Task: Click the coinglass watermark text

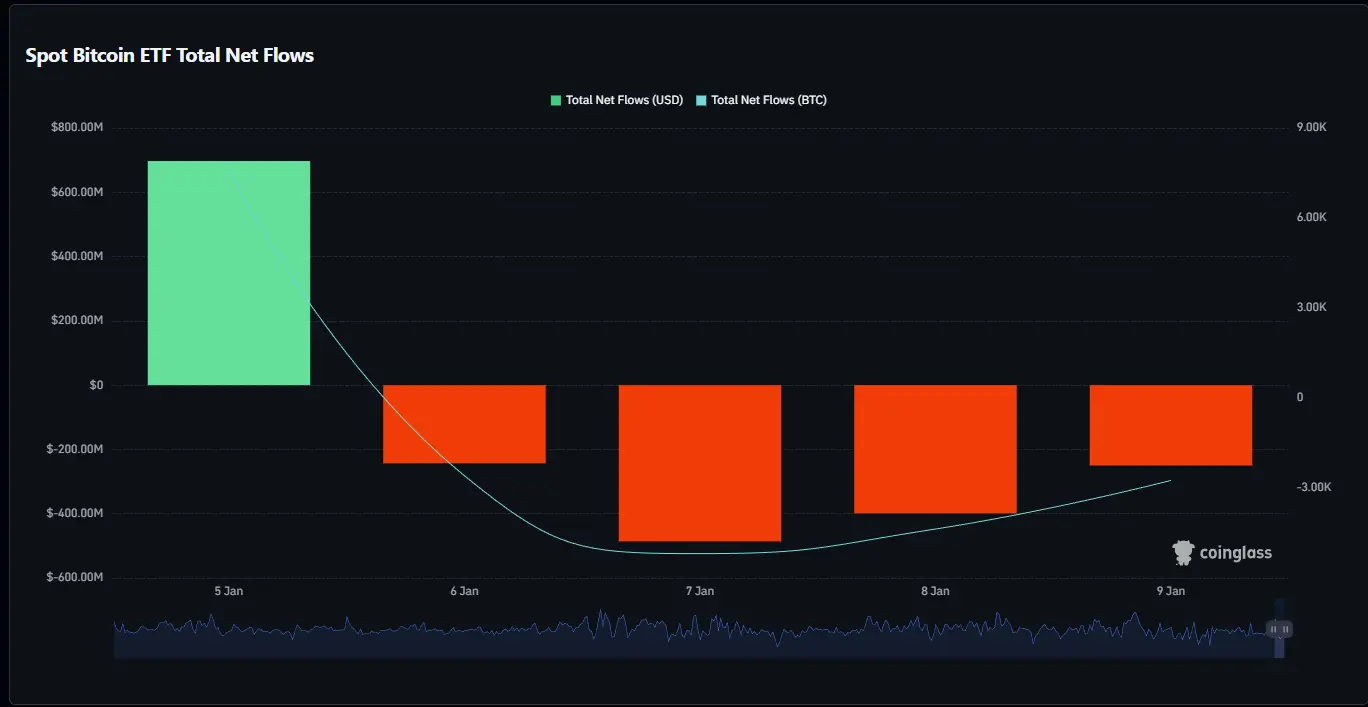Action: pos(1235,553)
